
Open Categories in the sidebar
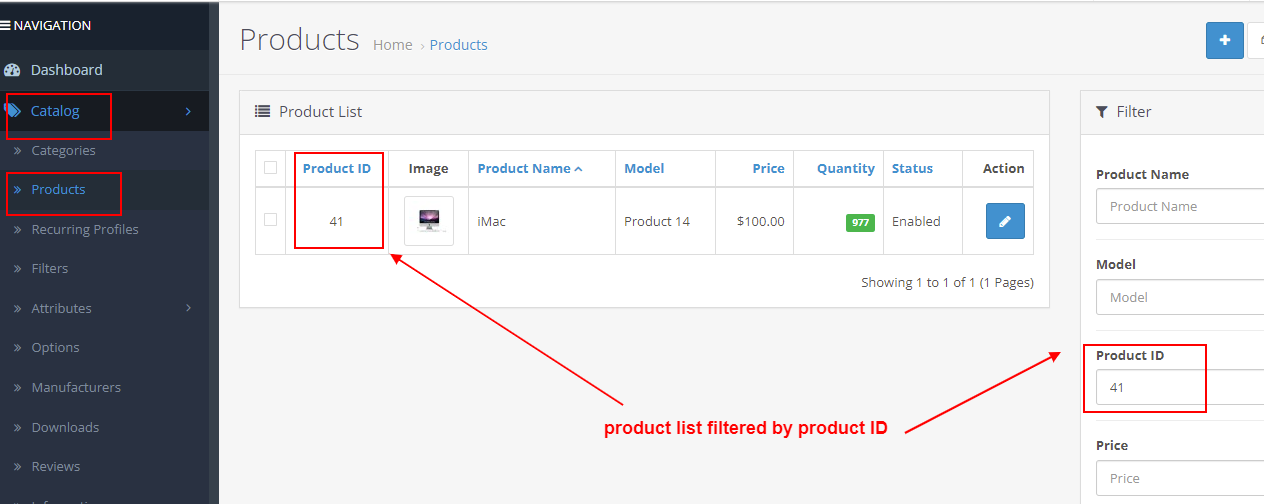tap(63, 151)
